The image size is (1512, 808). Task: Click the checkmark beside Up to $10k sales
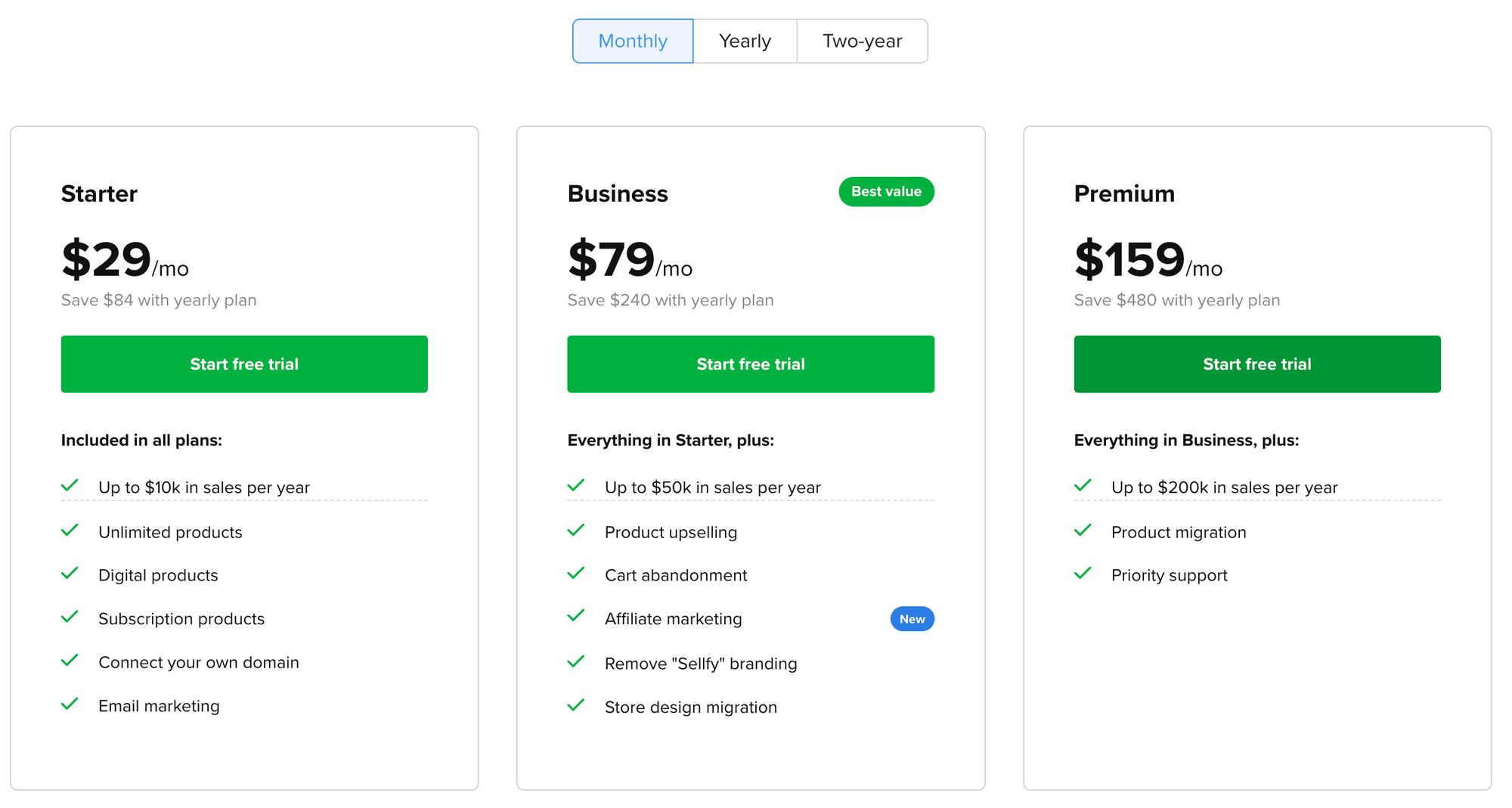pyautogui.click(x=70, y=486)
